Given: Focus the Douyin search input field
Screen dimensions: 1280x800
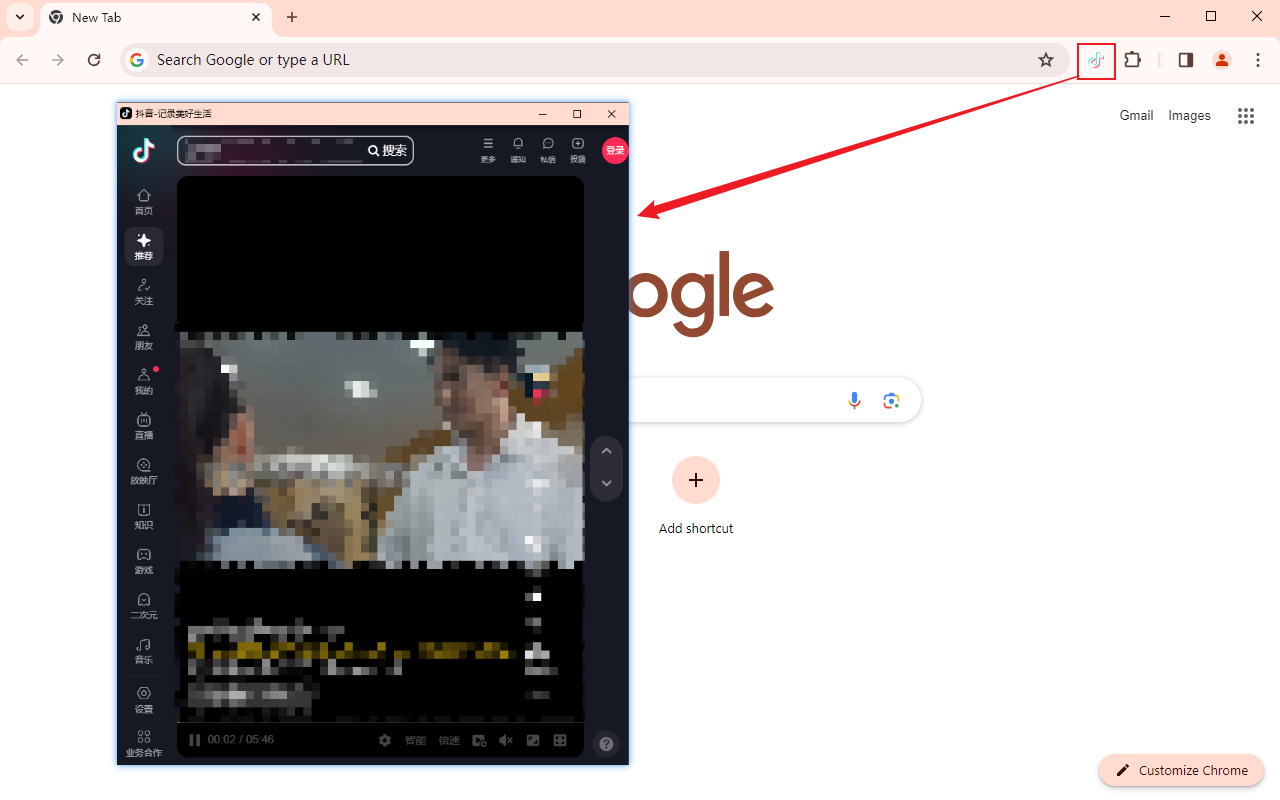Looking at the screenshot, I should coord(272,151).
